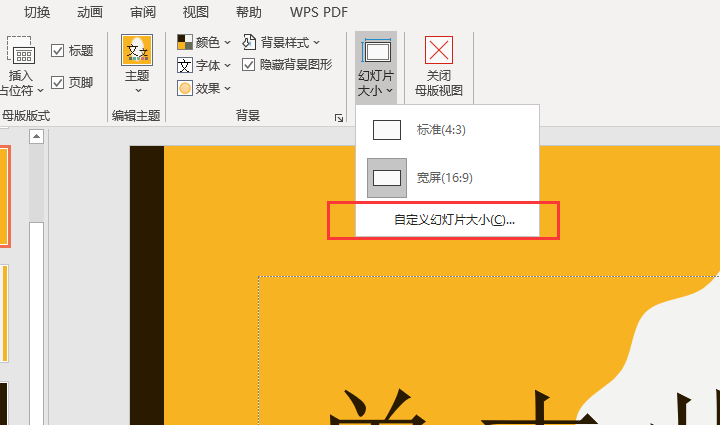
Task: Click the 主题 label text
Action: click(x=137, y=75)
